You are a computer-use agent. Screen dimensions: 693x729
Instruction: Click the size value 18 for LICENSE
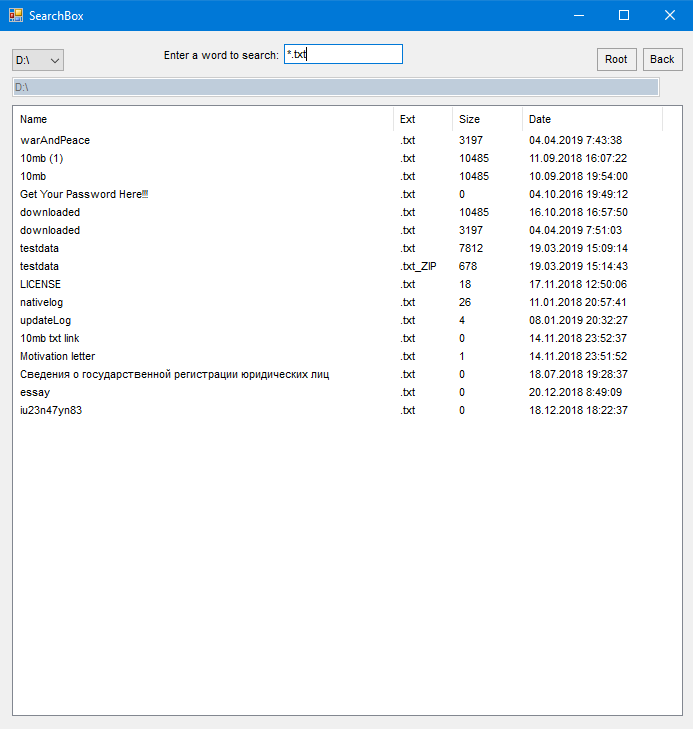pyautogui.click(x=465, y=284)
